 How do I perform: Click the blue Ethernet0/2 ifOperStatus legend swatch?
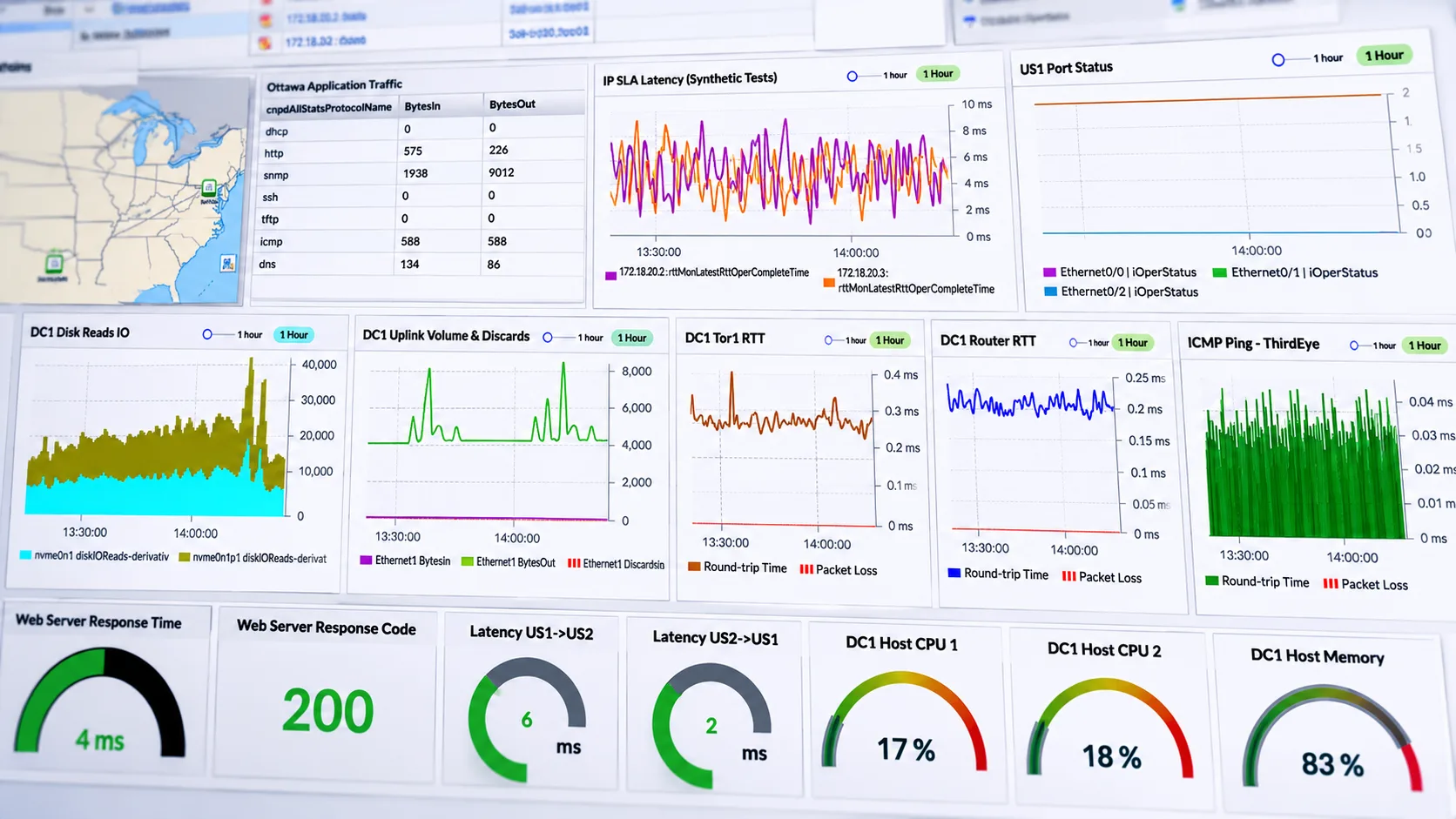tap(1050, 292)
